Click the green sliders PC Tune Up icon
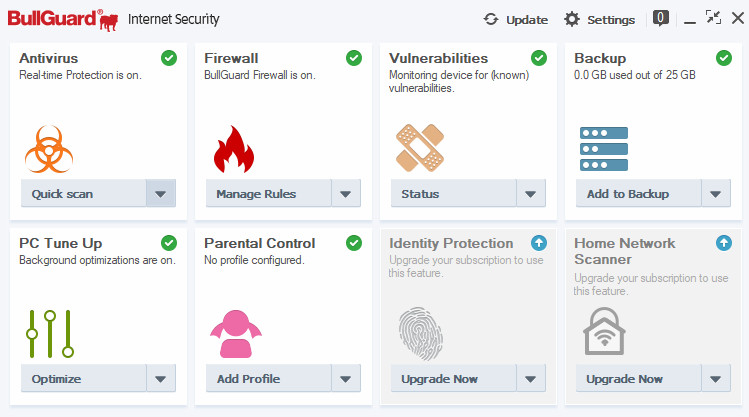Screen dimensions: 749x417 point(50,333)
